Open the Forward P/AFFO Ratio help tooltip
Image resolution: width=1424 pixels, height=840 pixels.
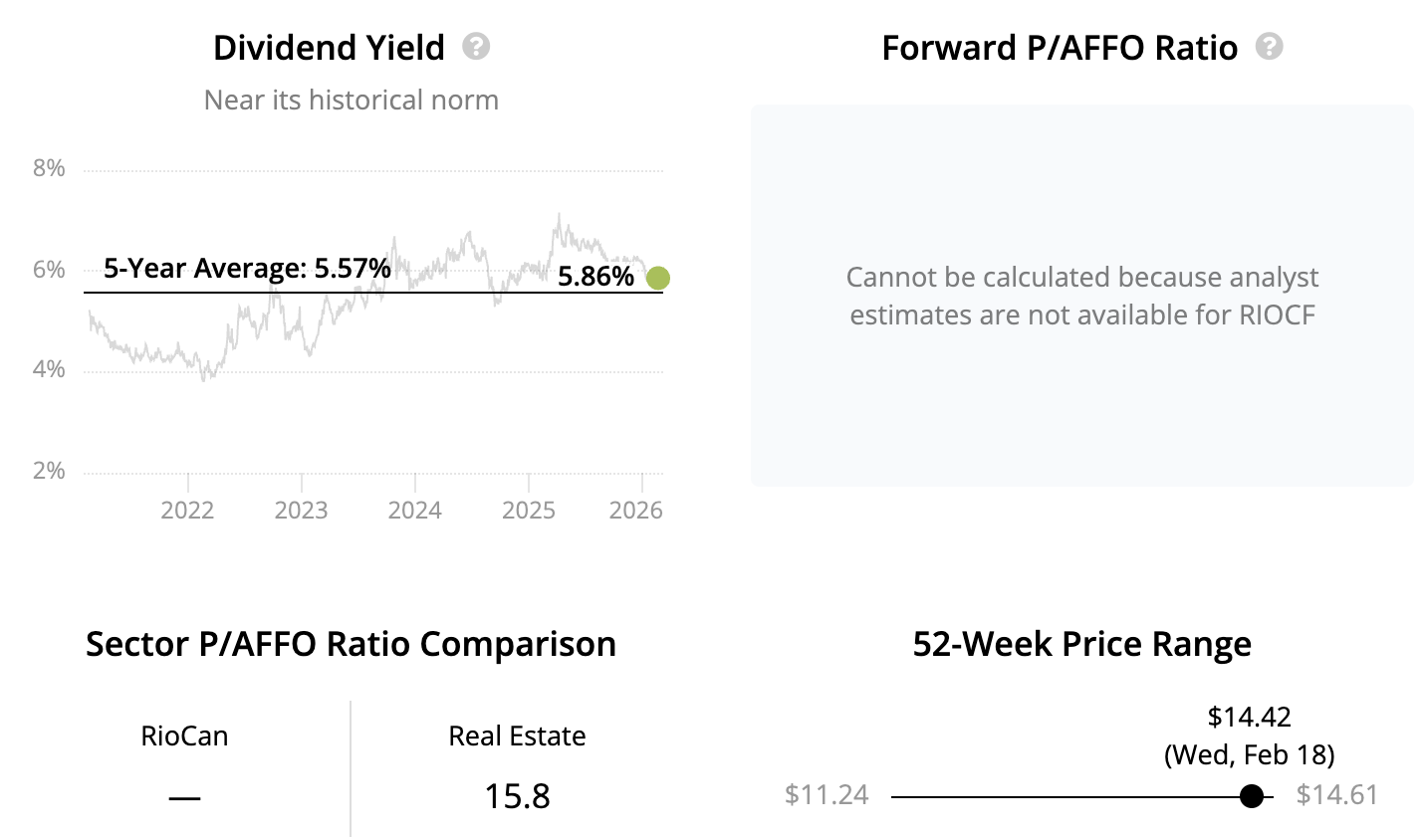click(x=1269, y=47)
